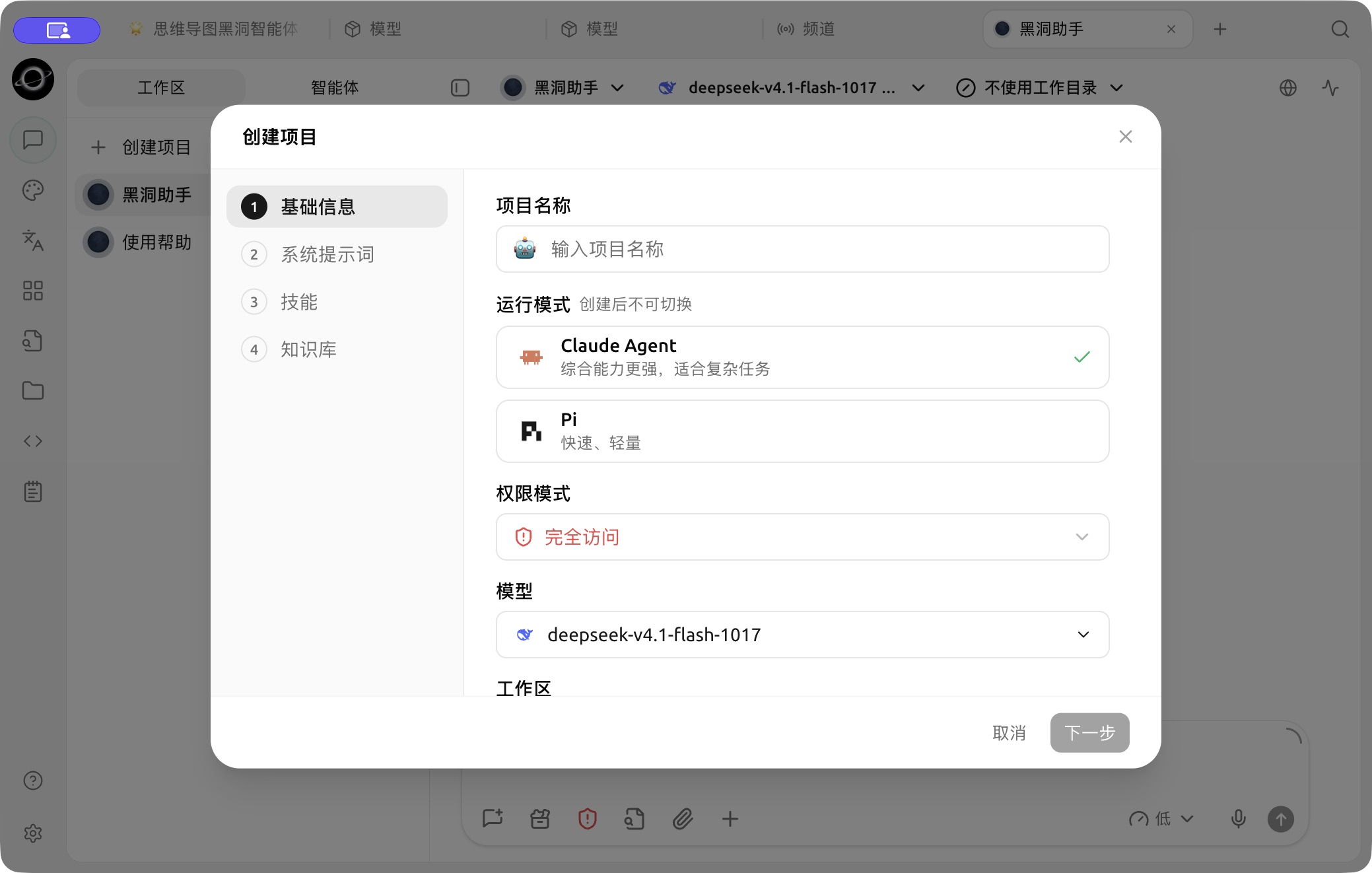Open the folder icon in sidebar

pos(33,391)
